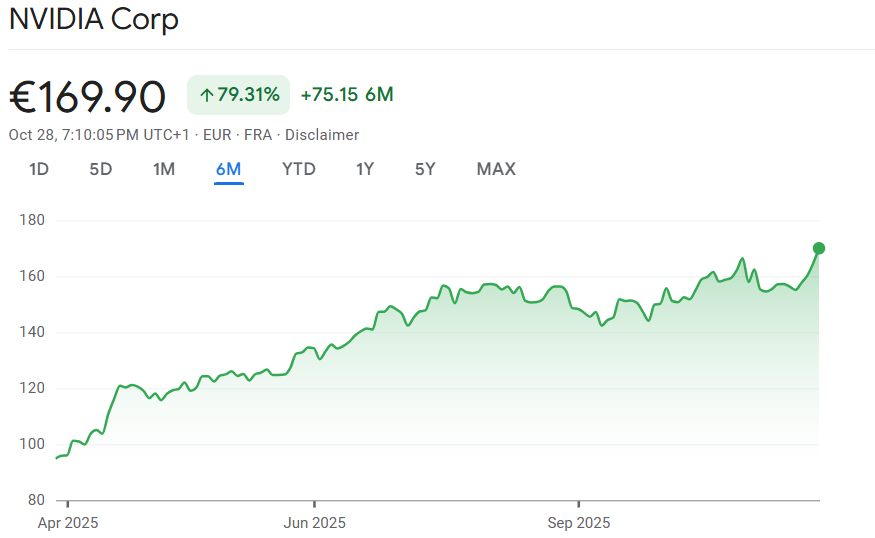Click the €169.90 price value

[x=88, y=96]
